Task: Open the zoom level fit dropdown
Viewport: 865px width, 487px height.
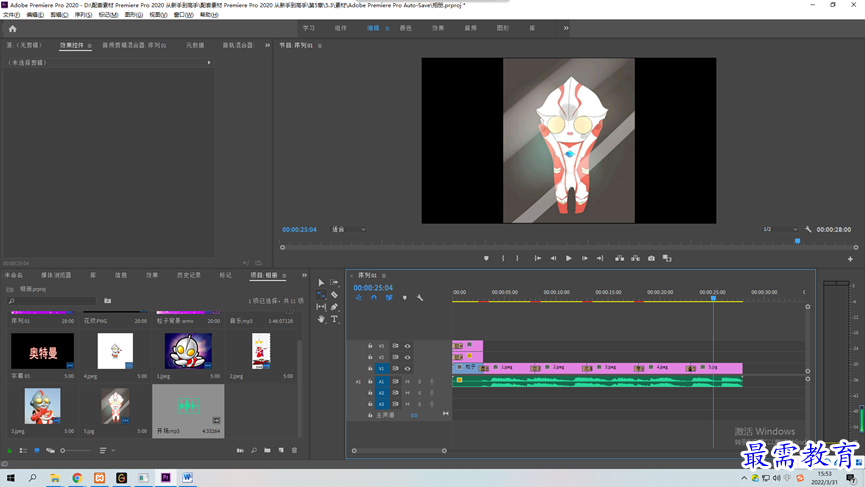Action: (348, 229)
